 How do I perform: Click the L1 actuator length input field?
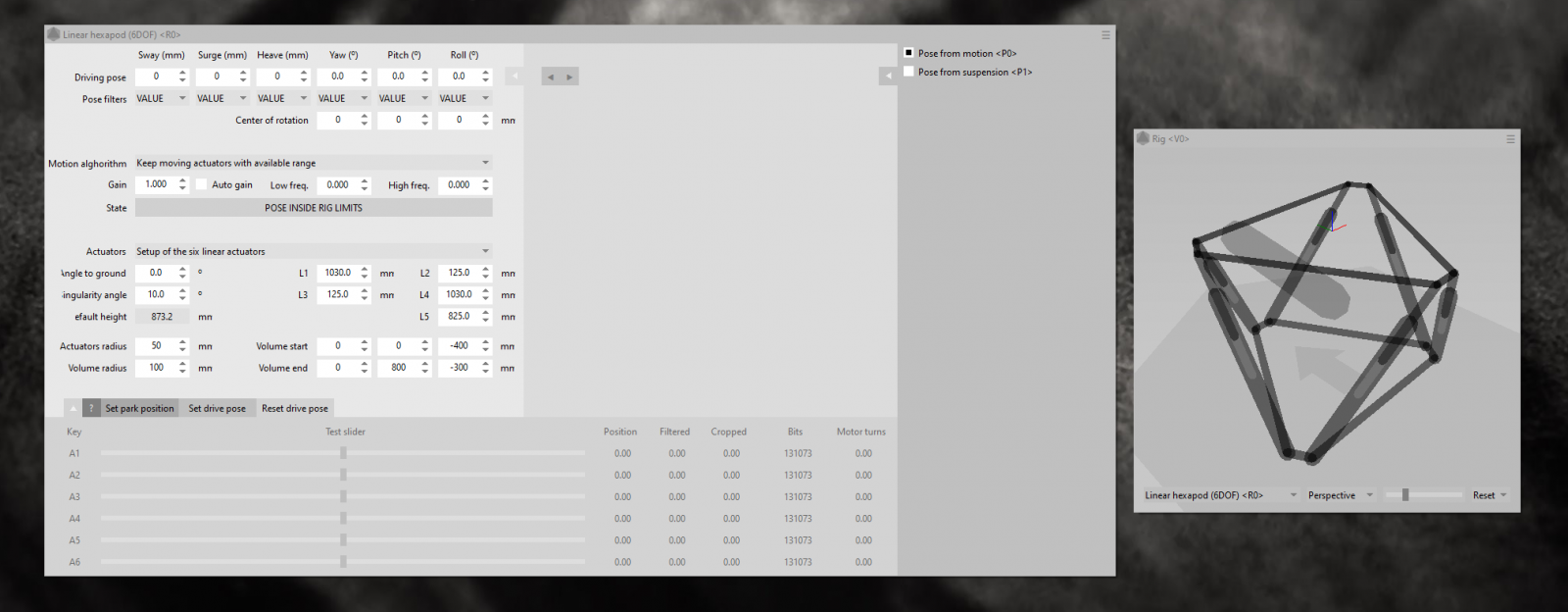click(338, 273)
